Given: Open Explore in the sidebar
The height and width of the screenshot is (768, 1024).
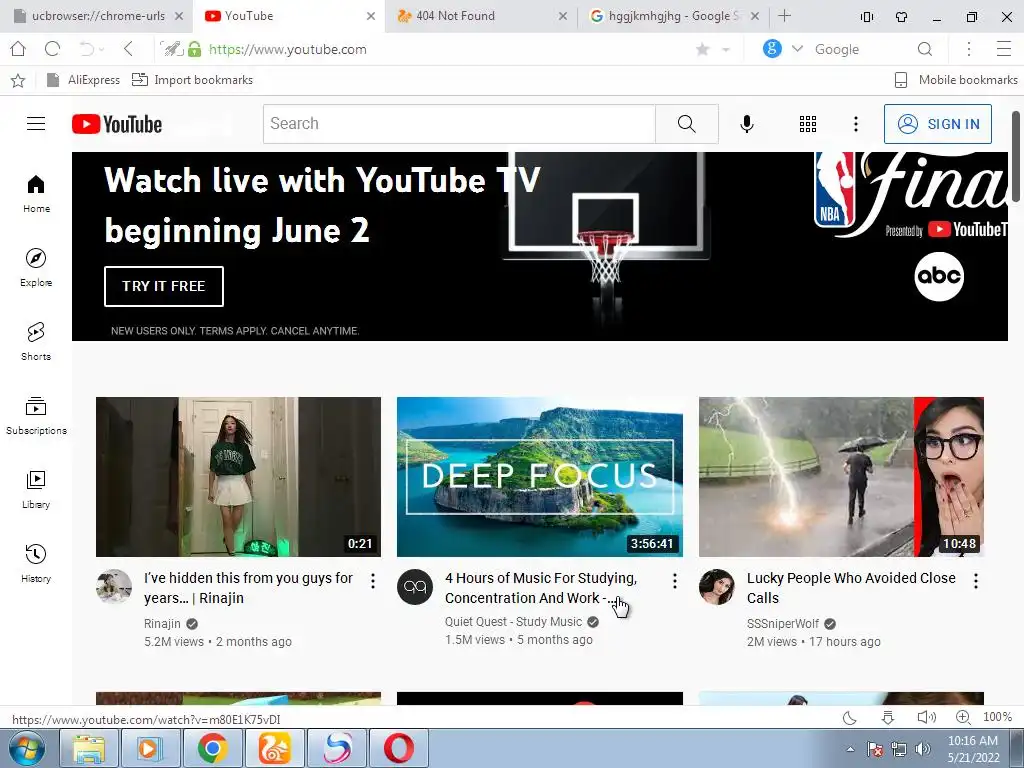Looking at the screenshot, I should [x=36, y=268].
